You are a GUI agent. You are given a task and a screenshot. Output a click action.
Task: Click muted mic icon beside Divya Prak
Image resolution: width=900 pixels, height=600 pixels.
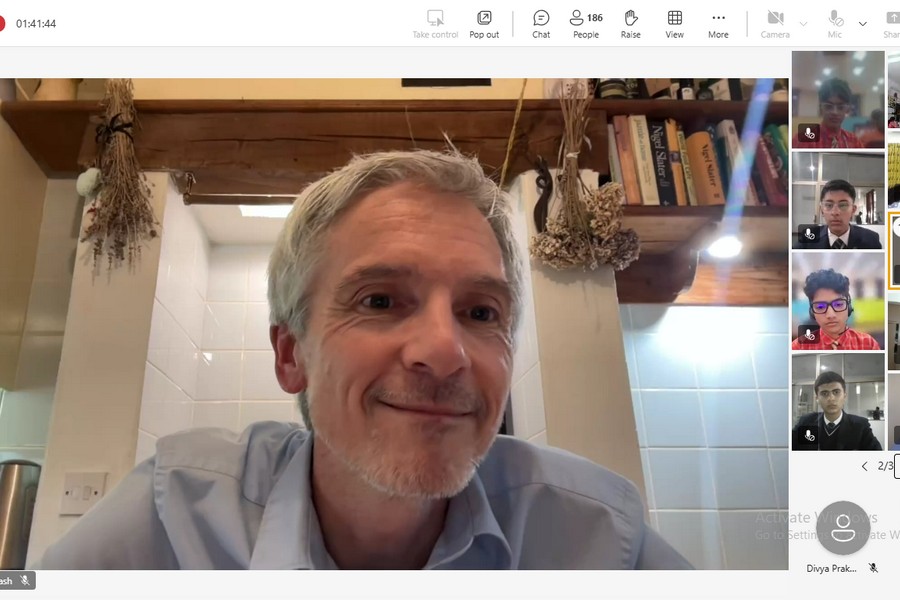click(x=873, y=568)
